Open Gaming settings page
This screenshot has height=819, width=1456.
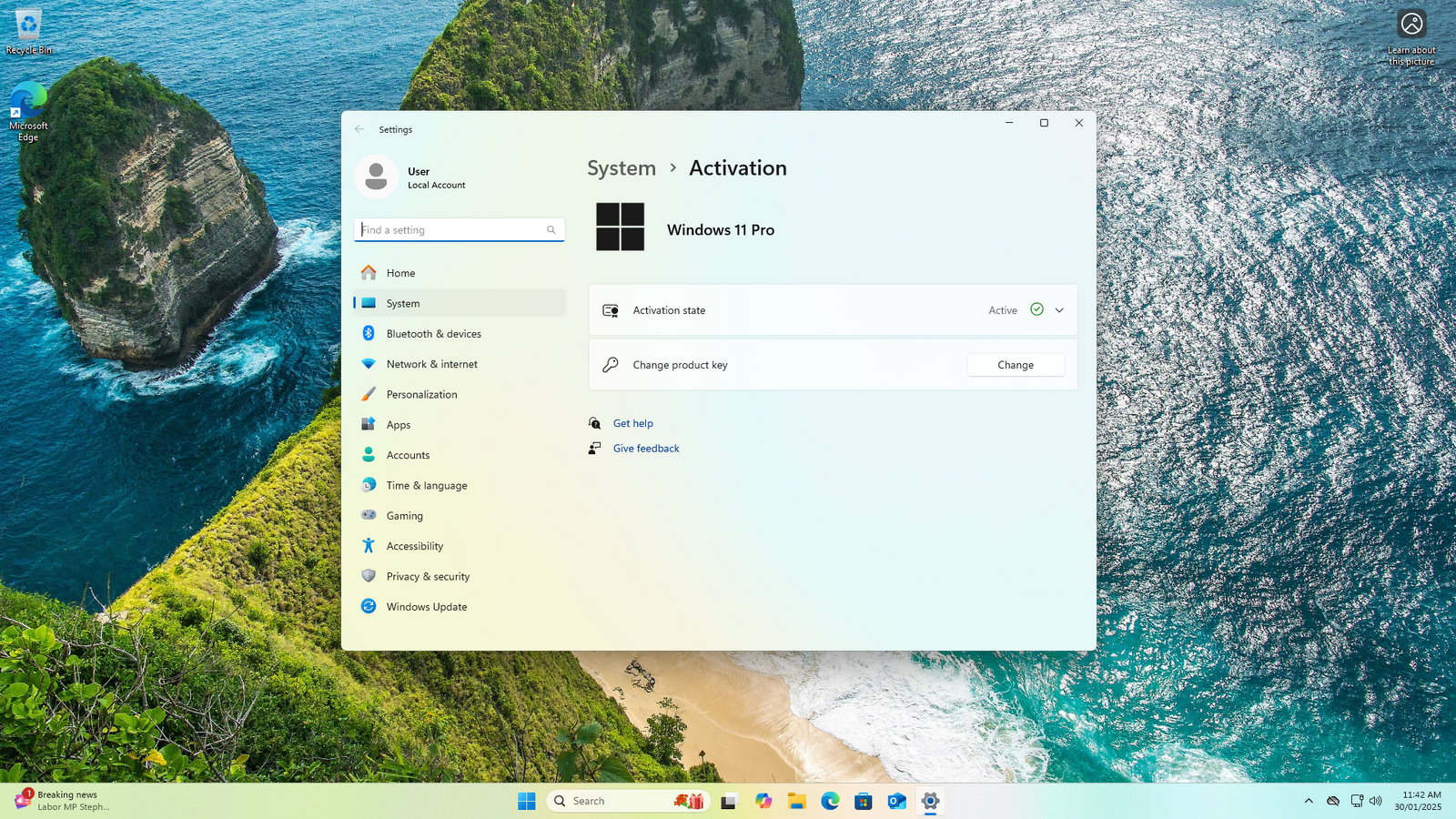[x=459, y=516]
